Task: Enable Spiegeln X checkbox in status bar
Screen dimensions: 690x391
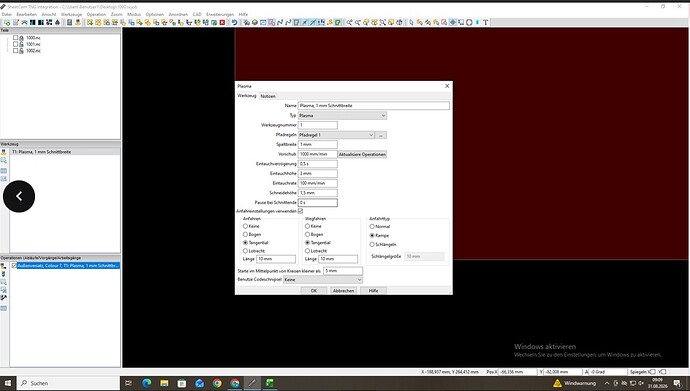Action: click(653, 372)
